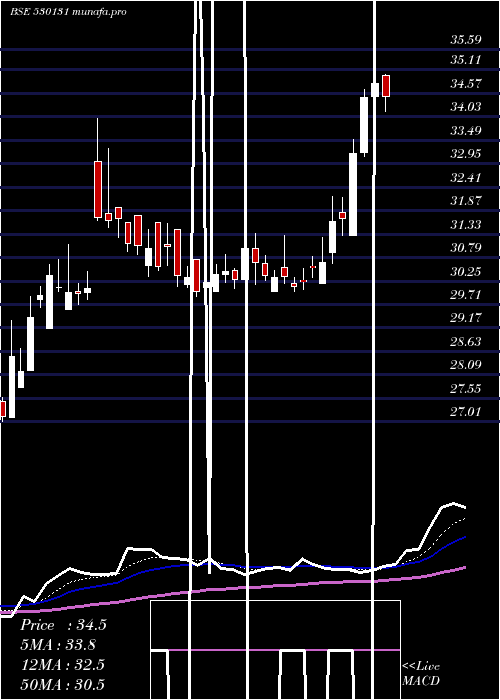This screenshot has height=700, width=500.
Task: Click the 33.49 price axis label
Action: (x=466, y=131)
